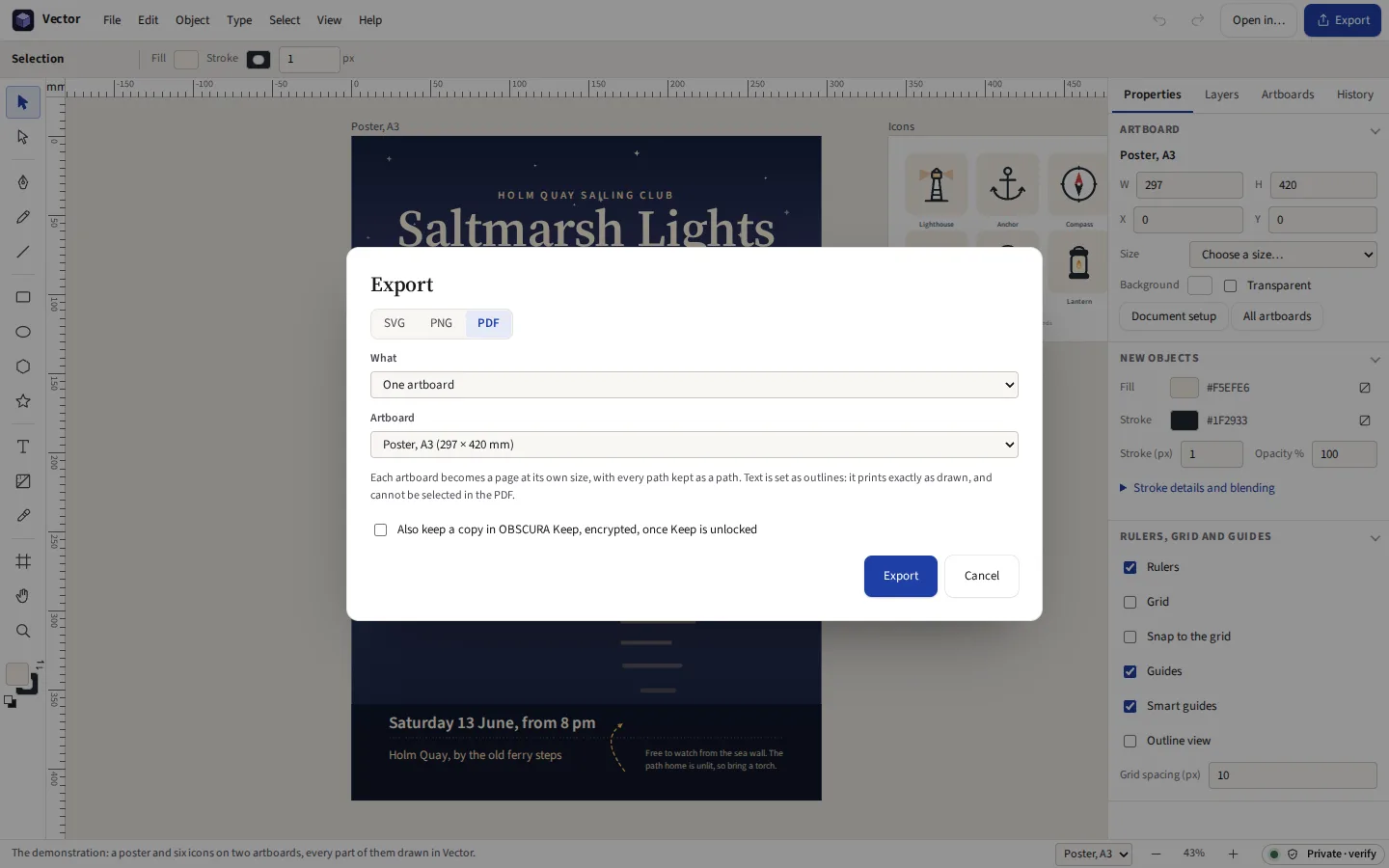Select the Zoom magnifier tool
The width and height of the screenshot is (1389, 868).
[x=23, y=631]
